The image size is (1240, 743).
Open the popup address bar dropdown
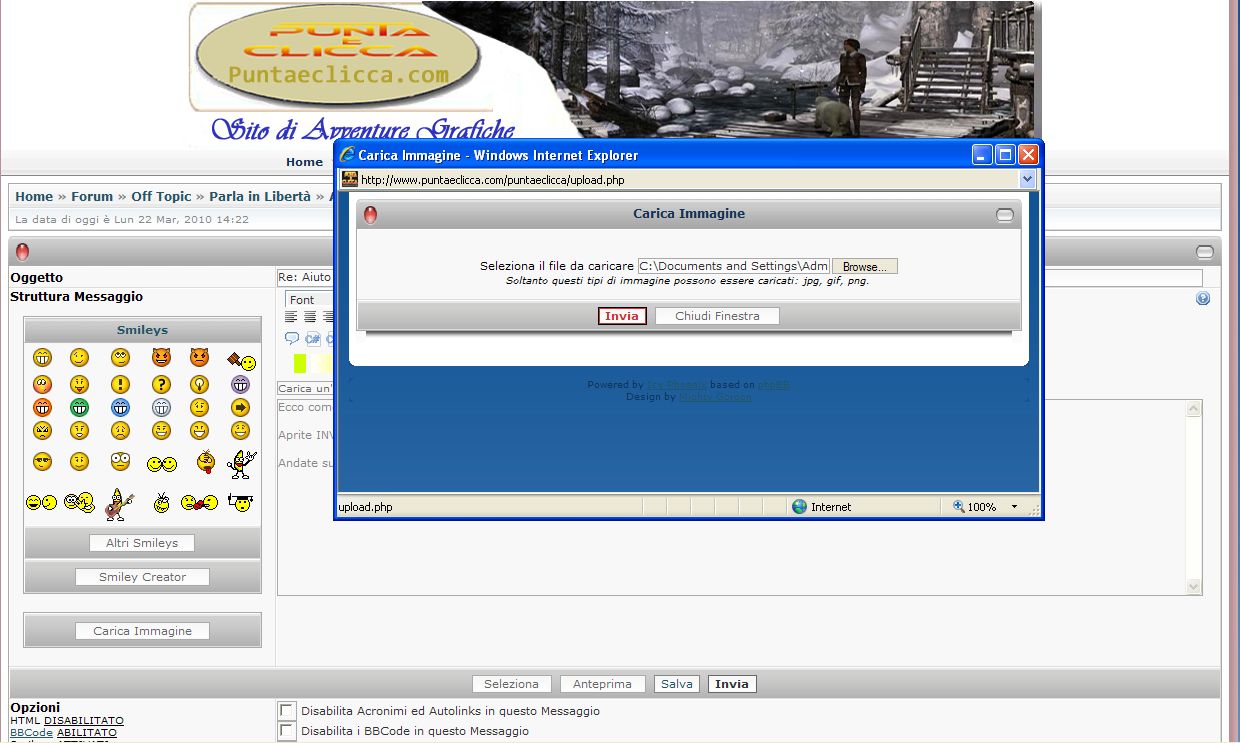pyautogui.click(x=1027, y=180)
